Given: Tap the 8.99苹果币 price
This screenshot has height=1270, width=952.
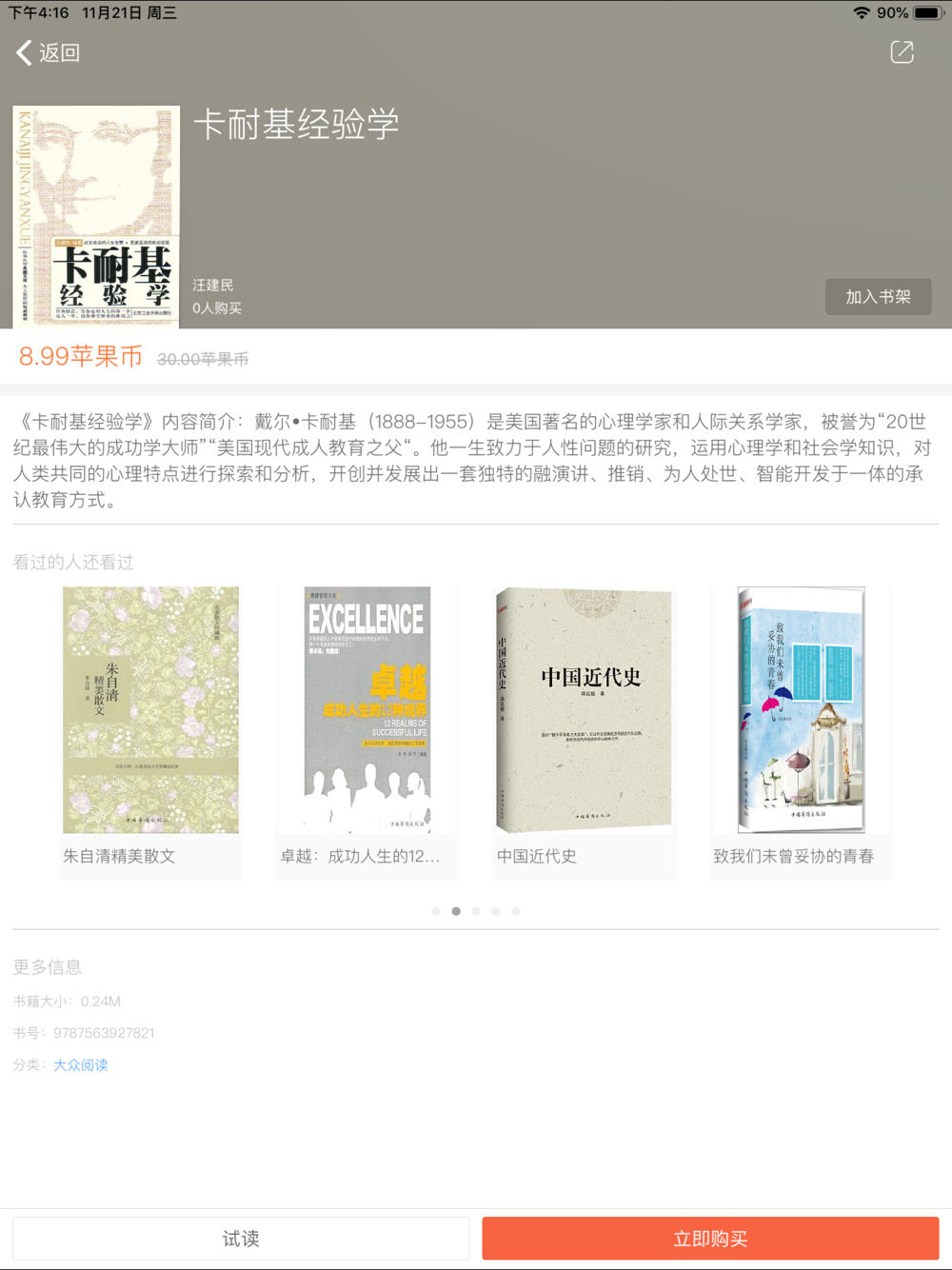Looking at the screenshot, I should 81,356.
